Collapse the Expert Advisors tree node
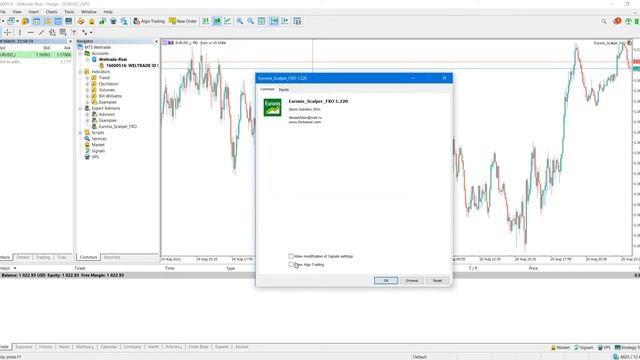The width and height of the screenshot is (640, 360). point(80,108)
